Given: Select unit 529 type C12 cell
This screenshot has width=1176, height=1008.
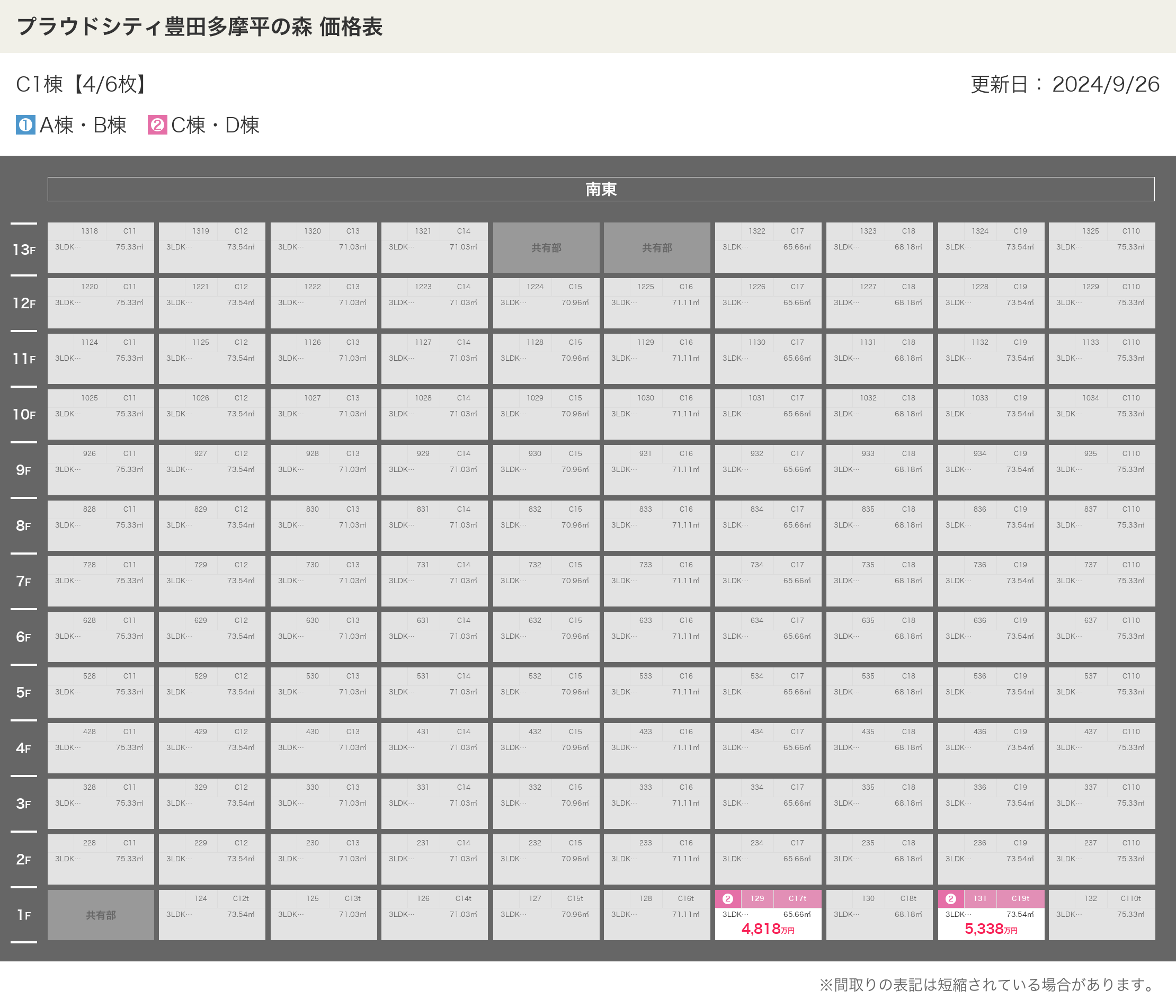Looking at the screenshot, I should click(212, 692).
